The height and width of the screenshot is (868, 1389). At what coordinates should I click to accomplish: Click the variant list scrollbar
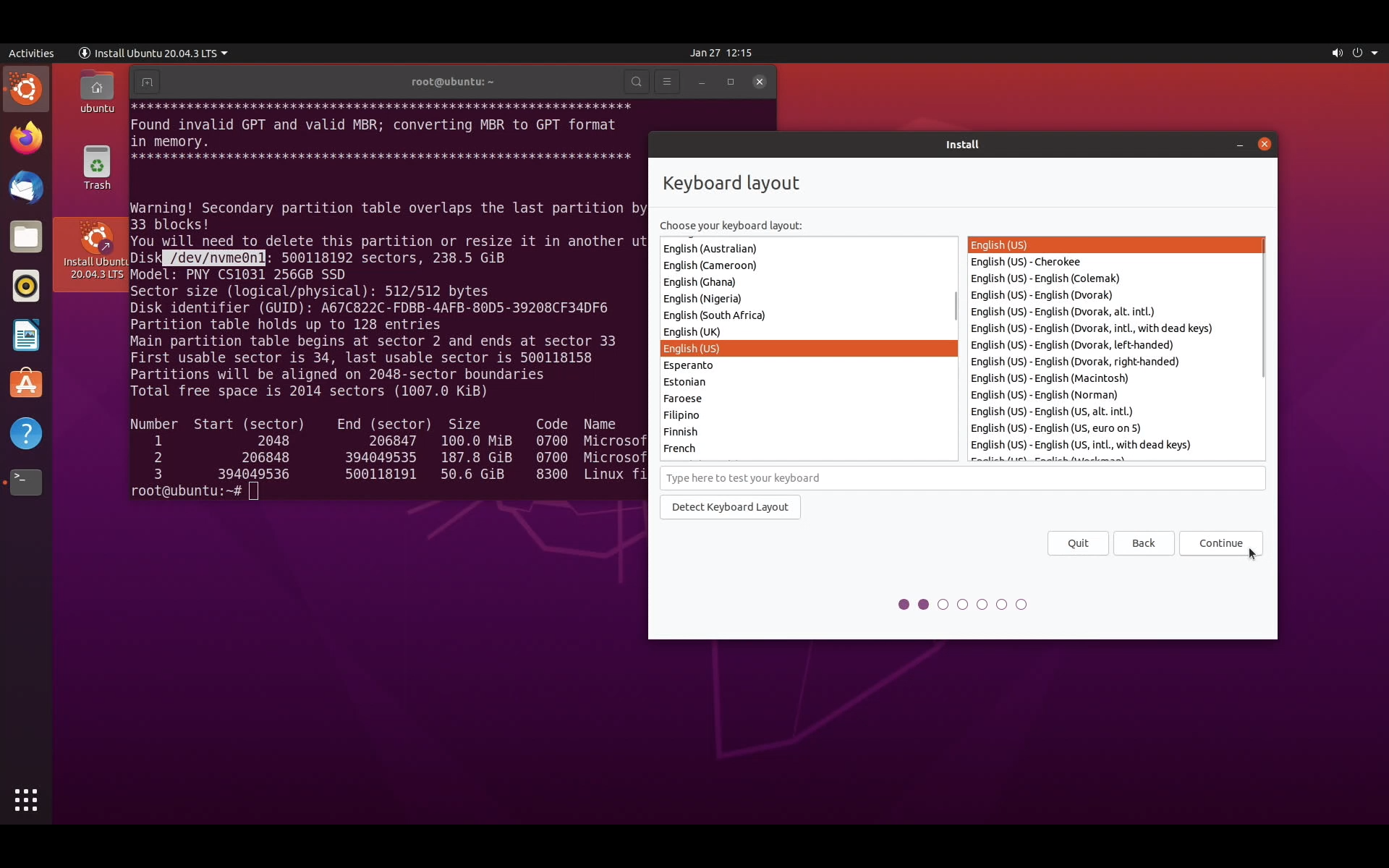1263,307
